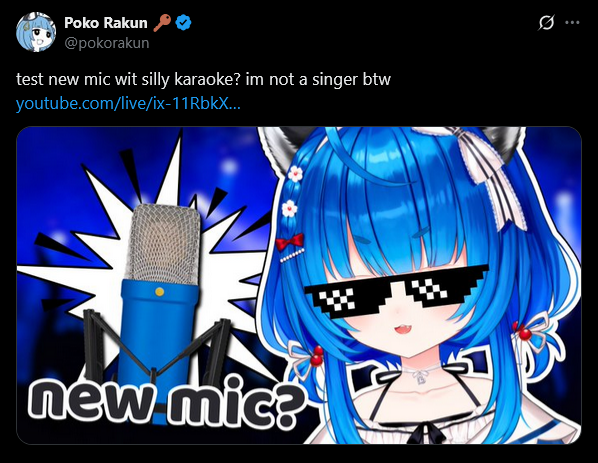598x463 pixels.
Task: Click the character's open smiling mouth
Action: 401,328
